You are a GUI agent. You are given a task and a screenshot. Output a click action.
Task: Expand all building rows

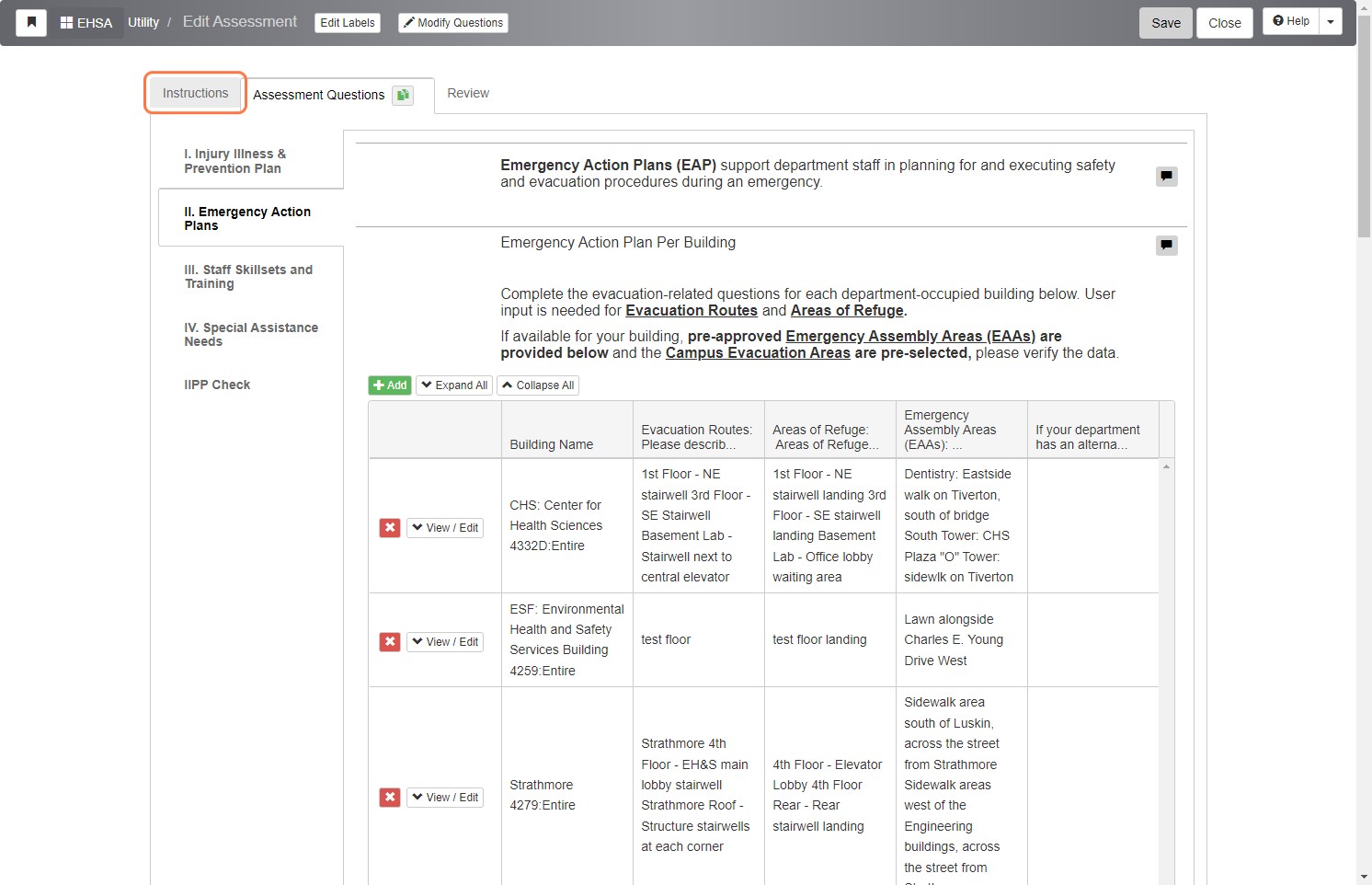point(454,385)
